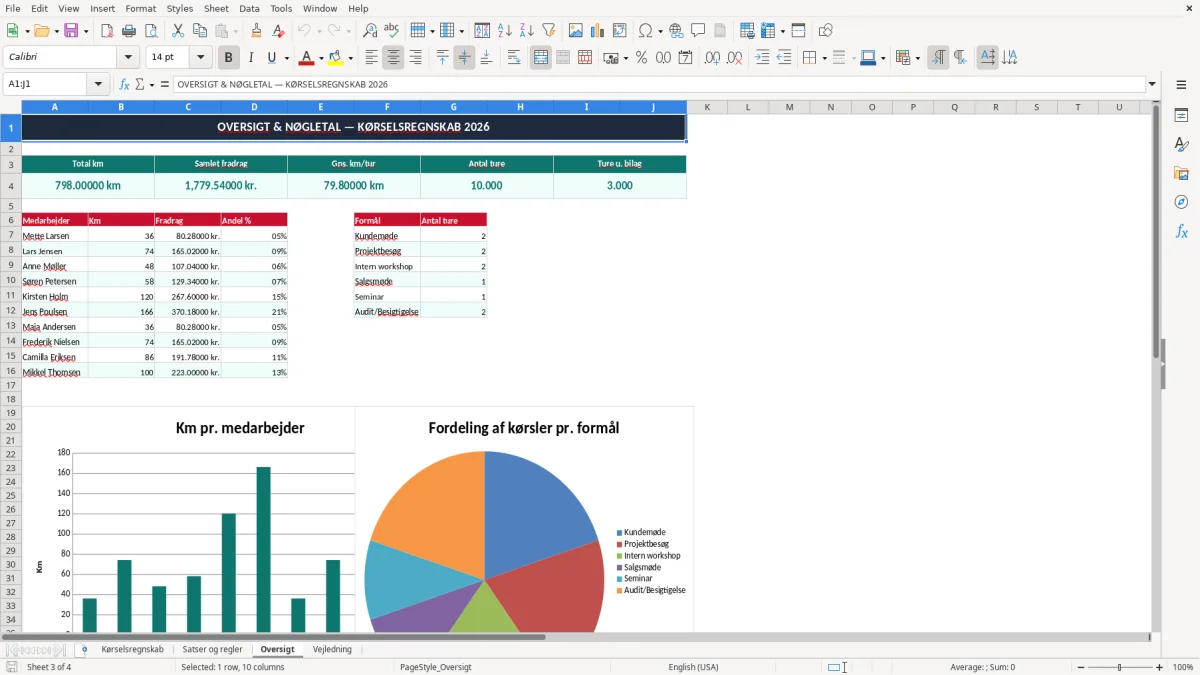Image resolution: width=1200 pixels, height=675 pixels.
Task: Switch to the Satser og regler sheet tab
Action: (212, 649)
